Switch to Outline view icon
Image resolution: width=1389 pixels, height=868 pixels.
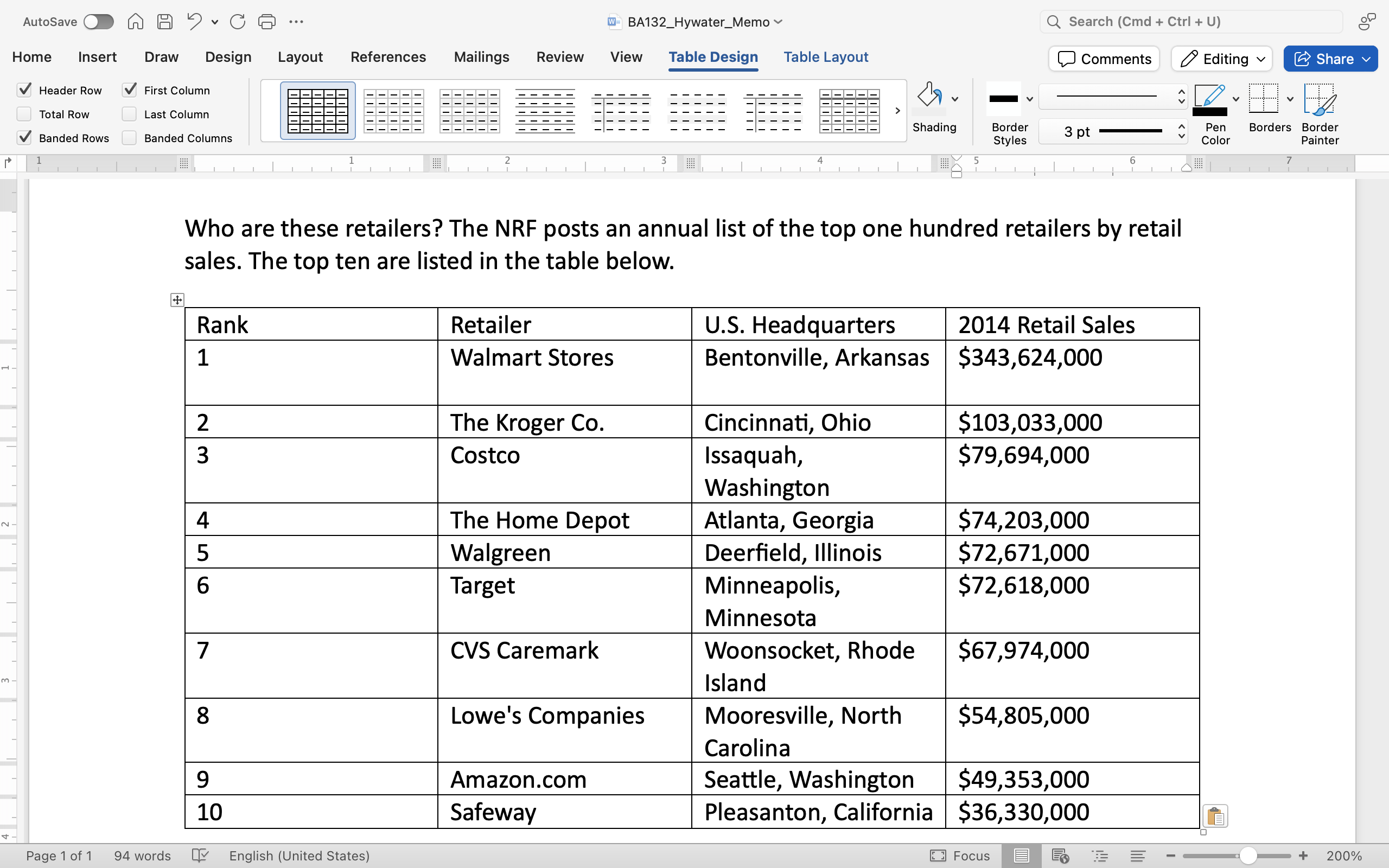(x=1100, y=856)
